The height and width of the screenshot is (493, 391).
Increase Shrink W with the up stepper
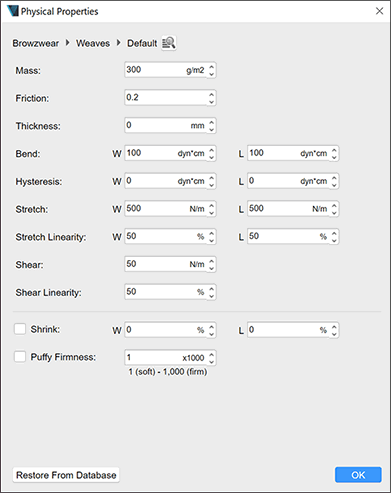pyautogui.click(x=211, y=326)
